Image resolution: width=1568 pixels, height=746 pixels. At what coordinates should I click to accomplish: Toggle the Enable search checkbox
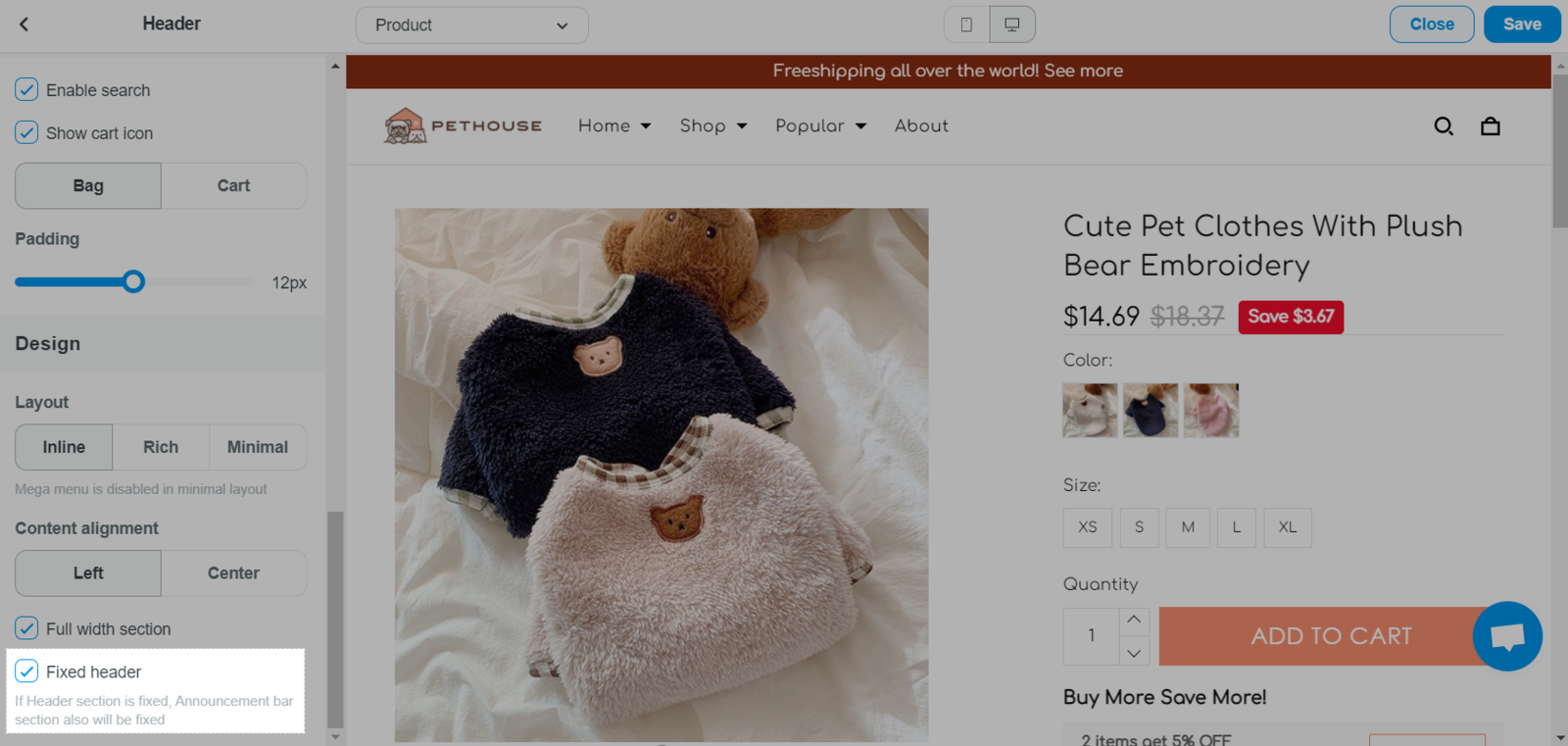tap(27, 90)
